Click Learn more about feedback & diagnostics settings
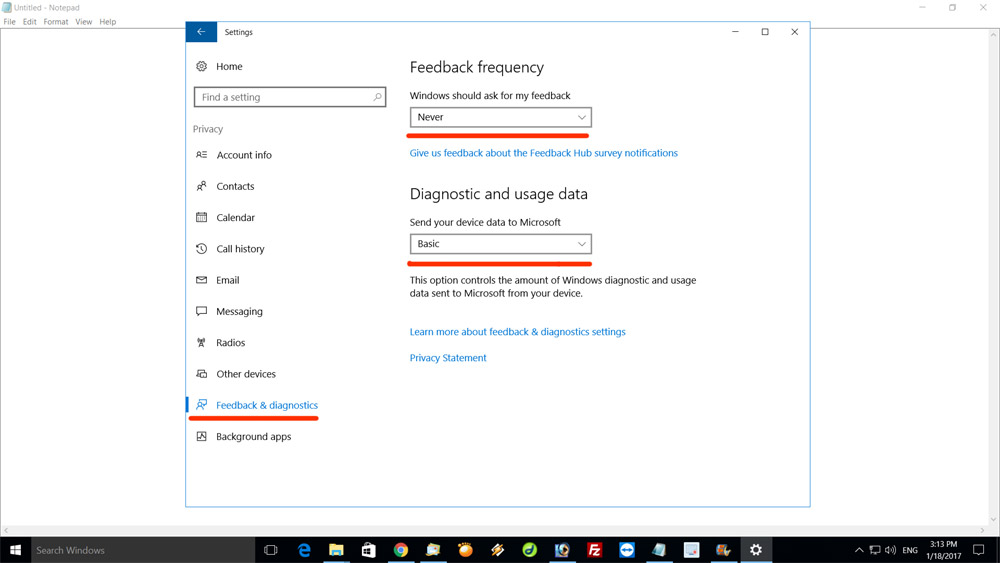 tap(517, 332)
